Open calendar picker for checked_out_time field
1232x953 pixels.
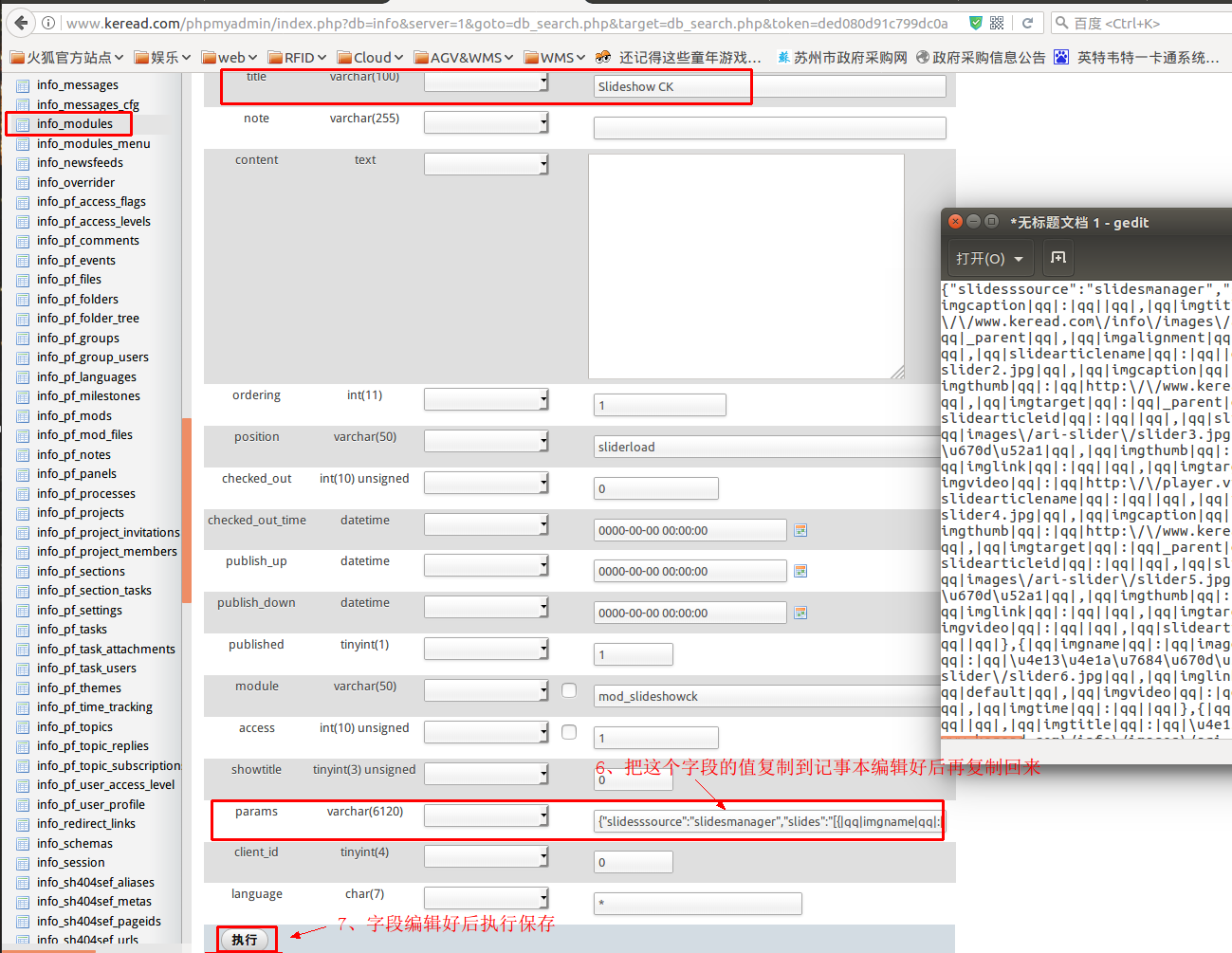800,530
